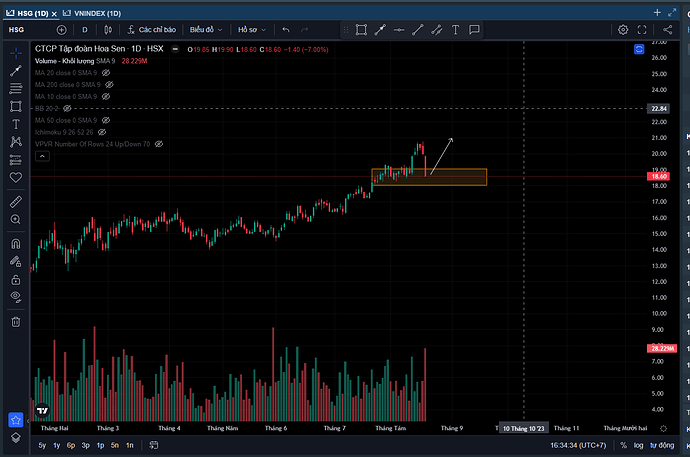Select brush tool in floating drawing toolbar

click(x=380, y=30)
